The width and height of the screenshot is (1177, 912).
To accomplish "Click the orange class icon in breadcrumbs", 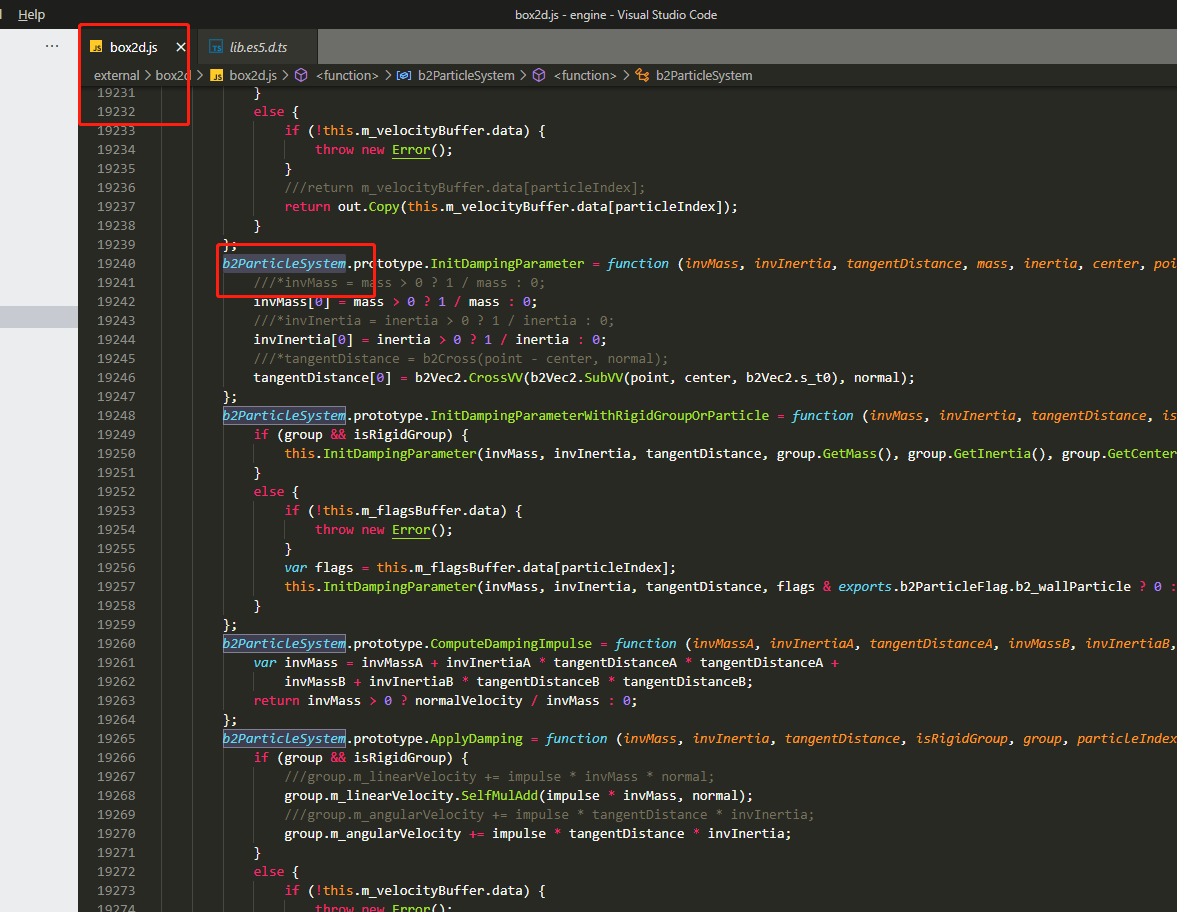I will (x=642, y=75).
